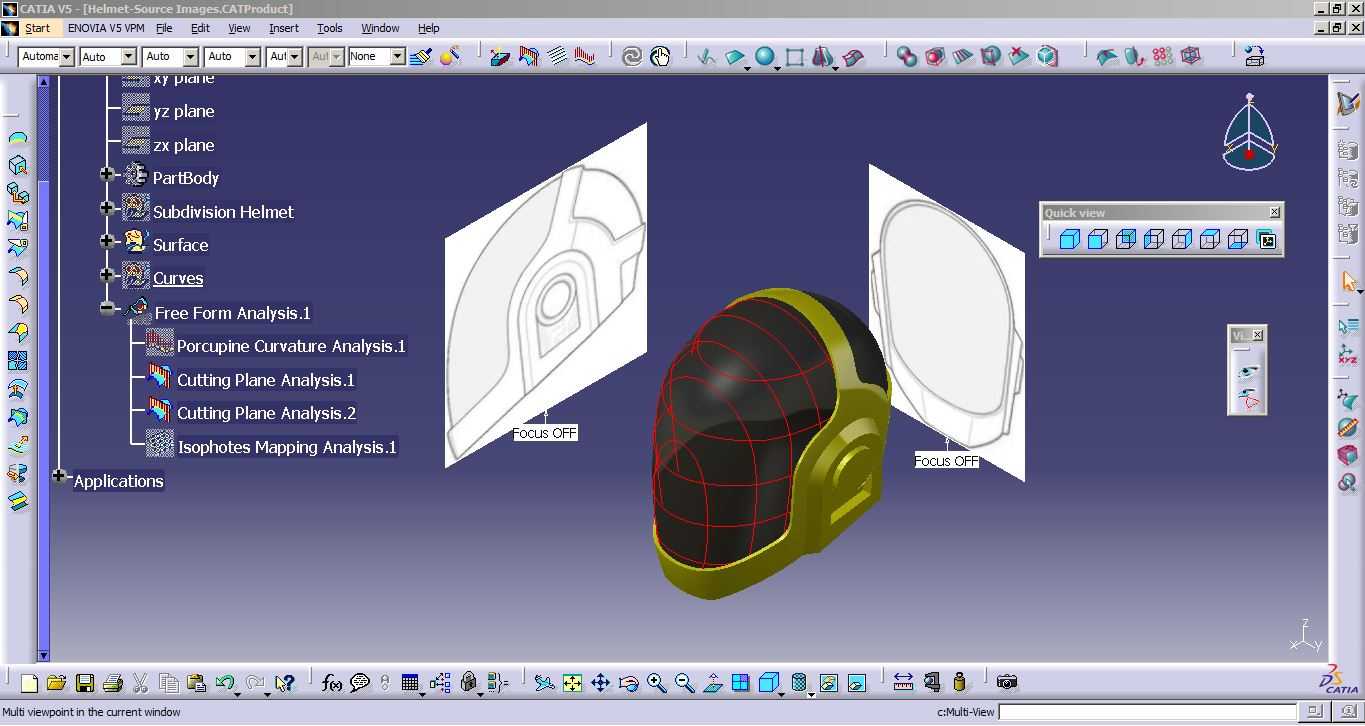The width and height of the screenshot is (1365, 726).
Task: Open the Window menu
Action: pos(380,28)
